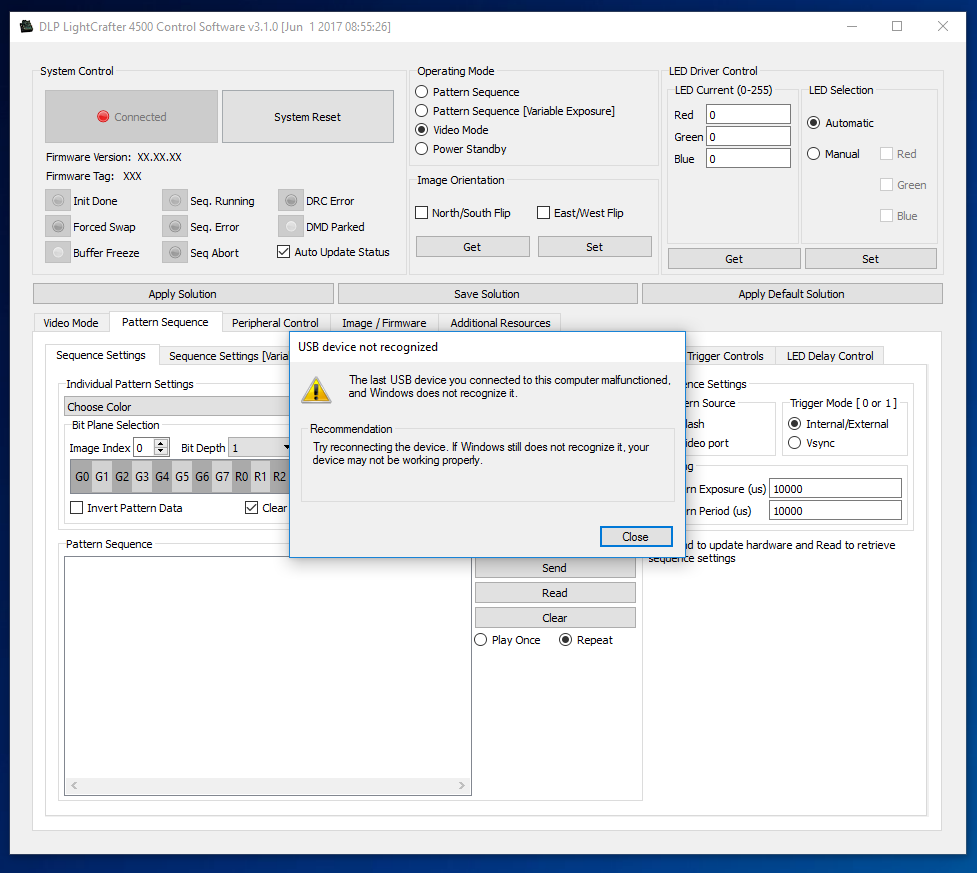The width and height of the screenshot is (977, 873).
Task: Select bit plane G4
Action: 162,477
